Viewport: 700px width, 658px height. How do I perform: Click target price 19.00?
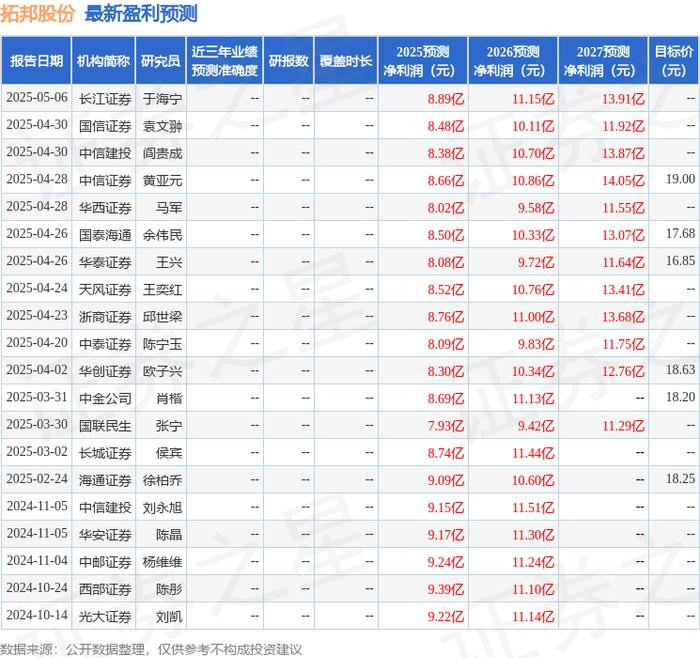pos(680,179)
